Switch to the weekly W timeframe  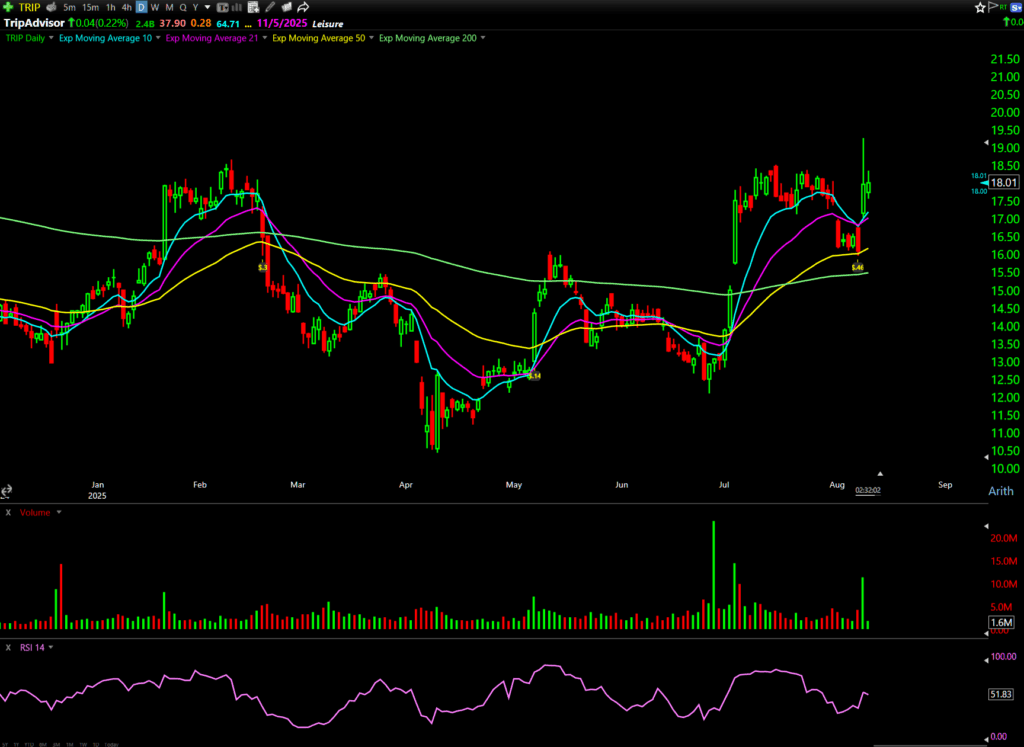[154, 7]
